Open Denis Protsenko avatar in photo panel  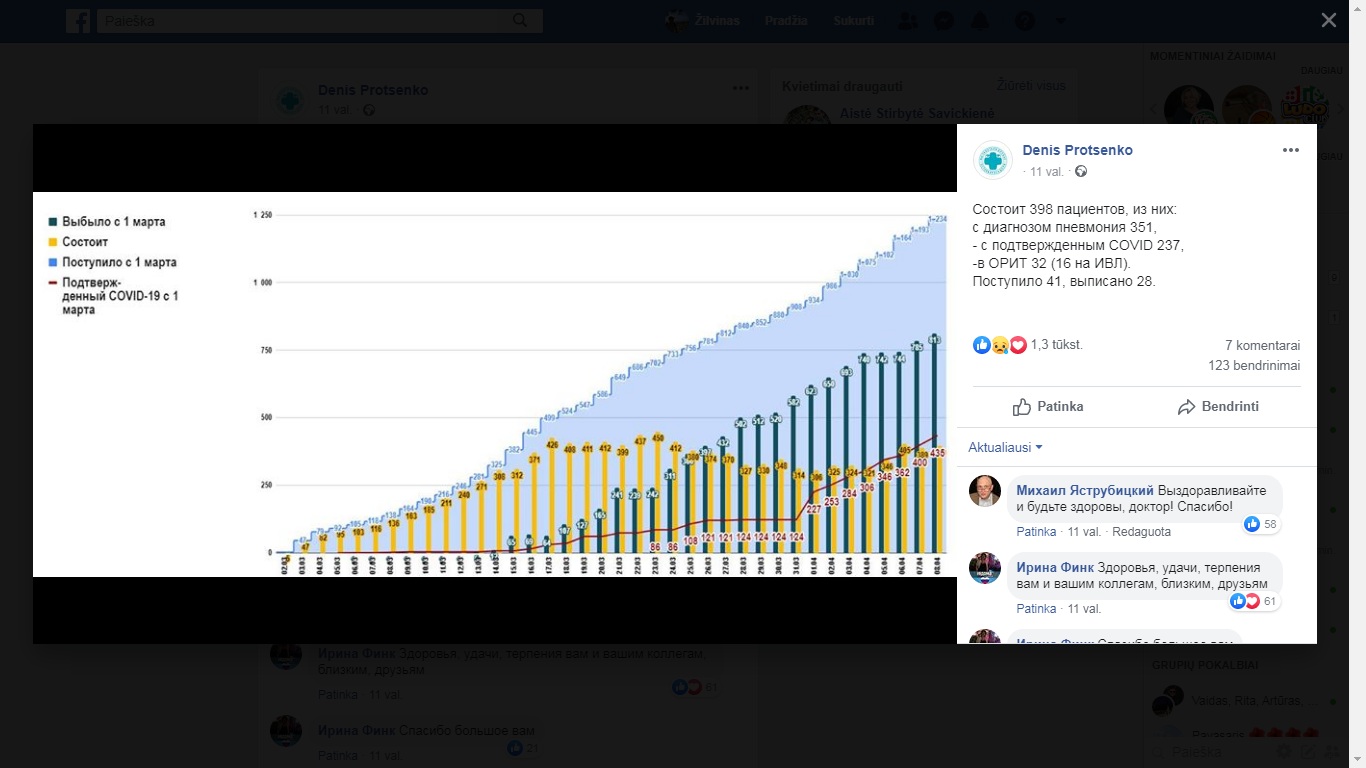[x=993, y=160]
